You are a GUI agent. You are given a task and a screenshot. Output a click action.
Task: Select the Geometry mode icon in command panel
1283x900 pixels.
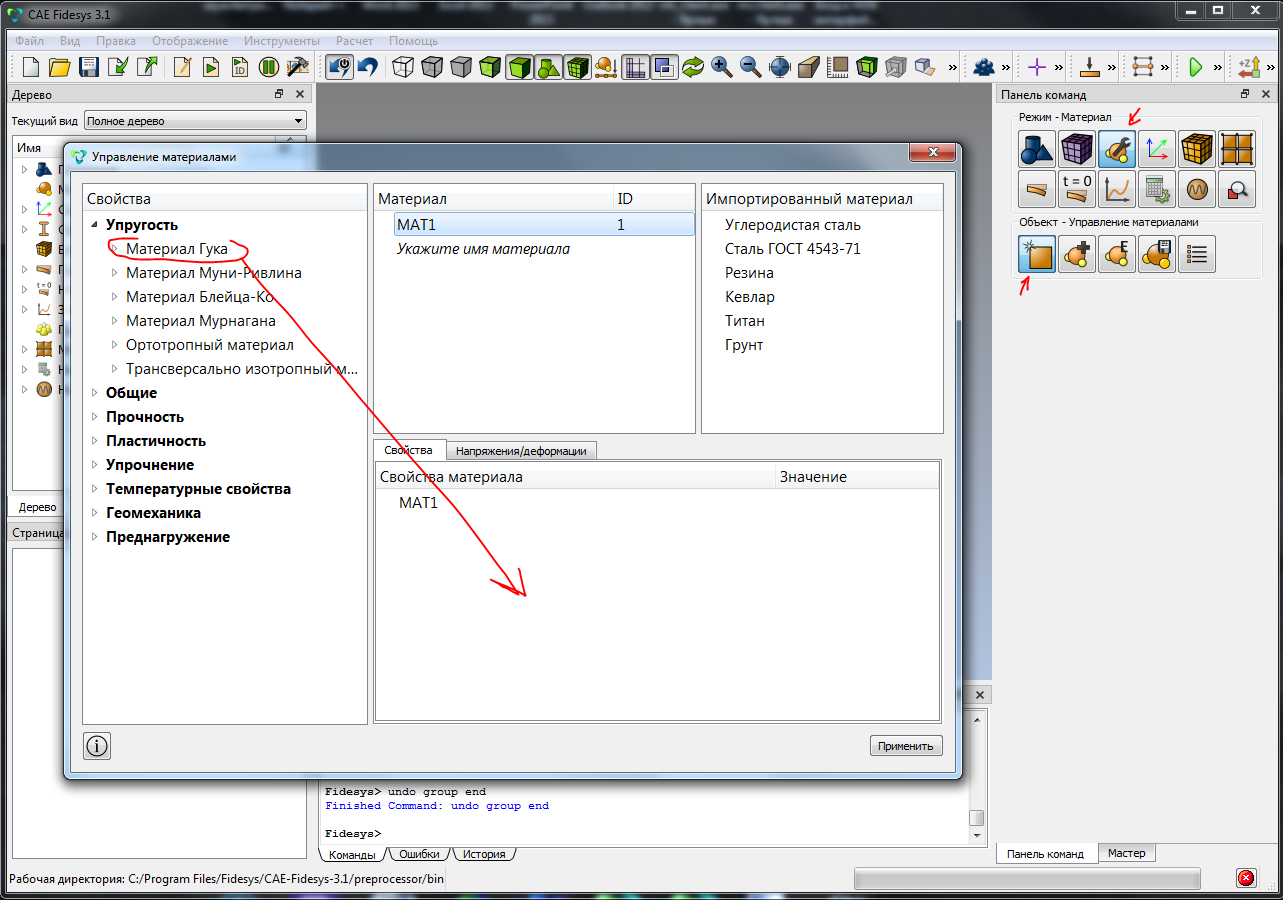coord(1037,149)
